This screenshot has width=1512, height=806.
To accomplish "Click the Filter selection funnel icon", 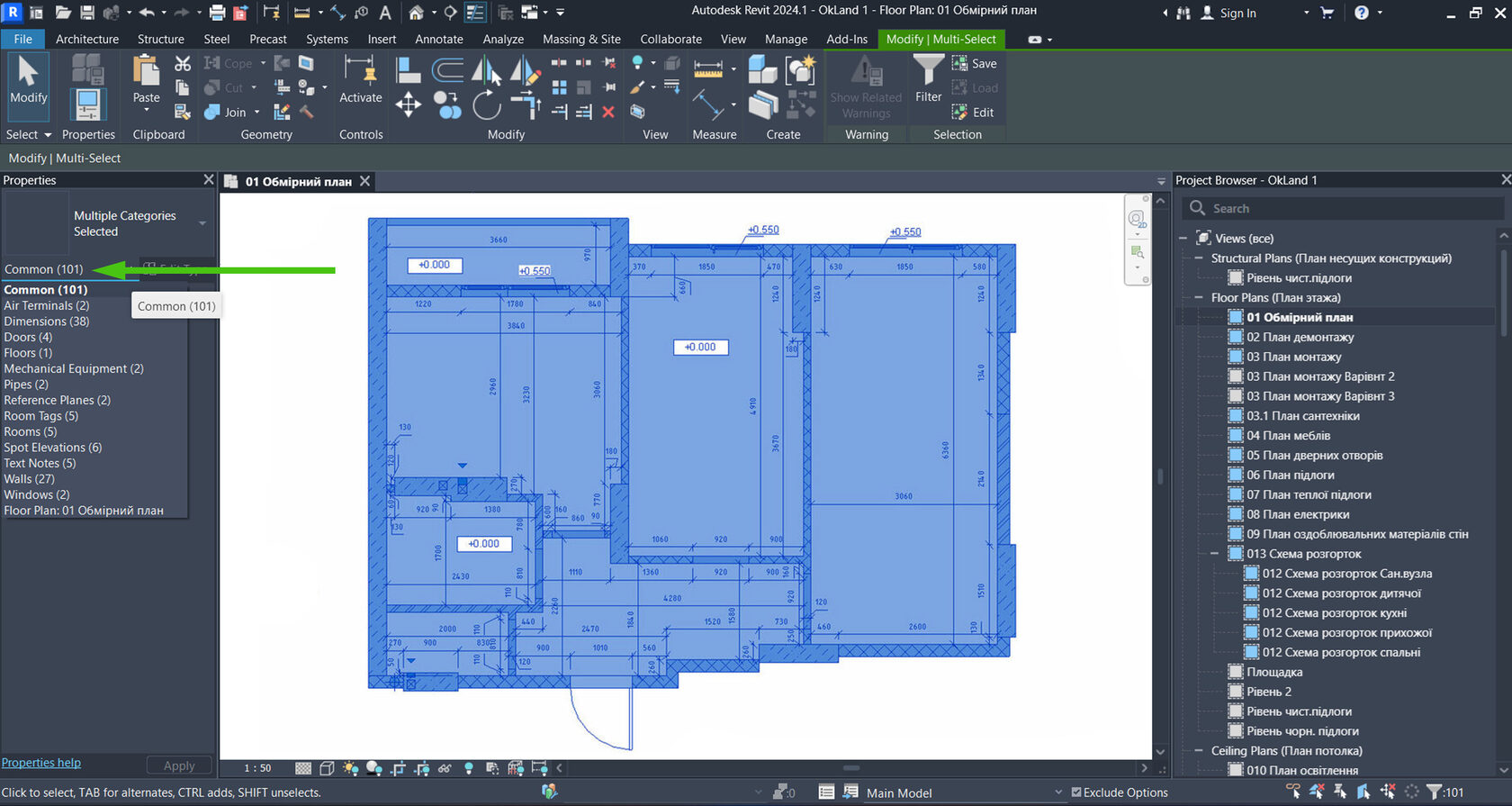I will 928,70.
